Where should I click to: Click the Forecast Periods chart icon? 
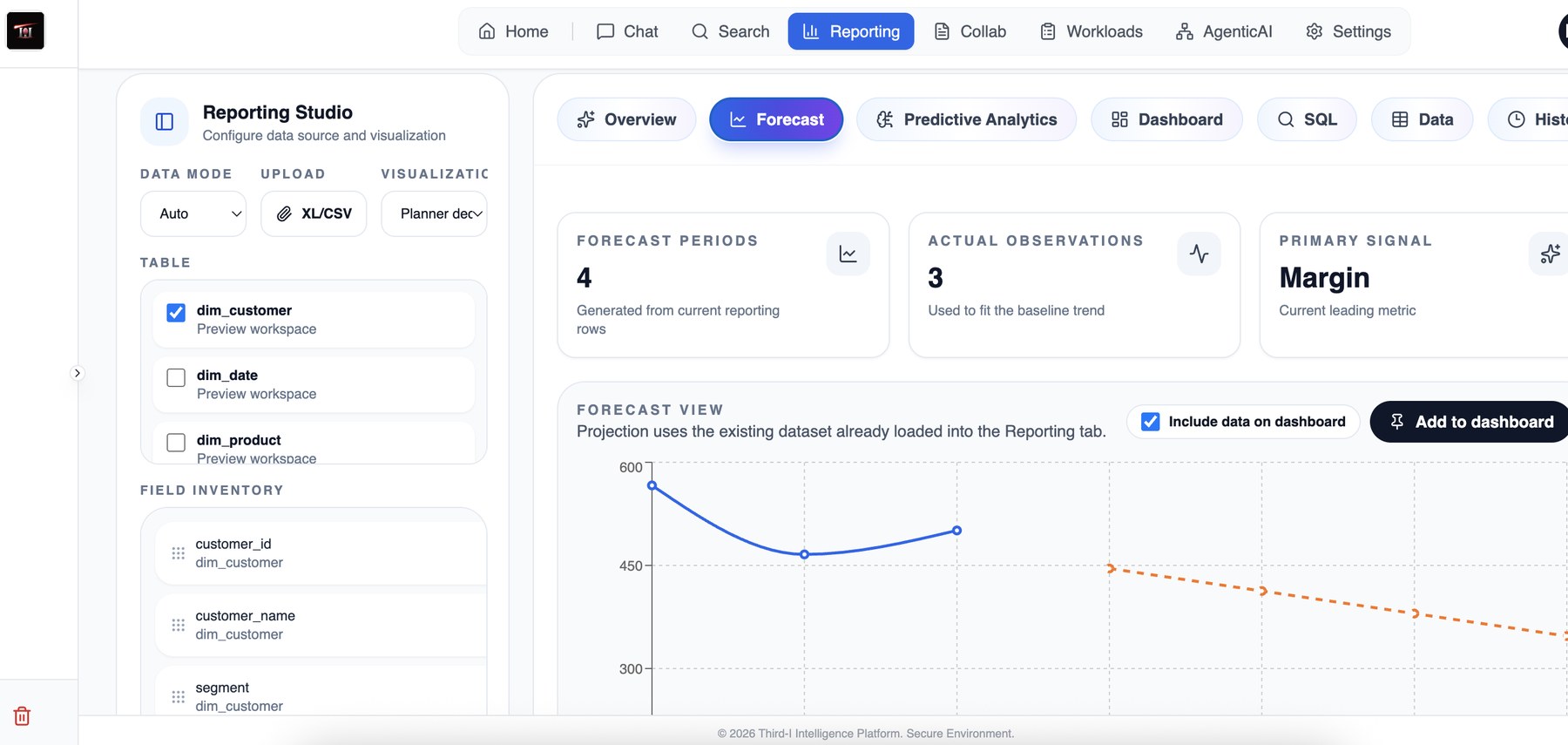(848, 254)
